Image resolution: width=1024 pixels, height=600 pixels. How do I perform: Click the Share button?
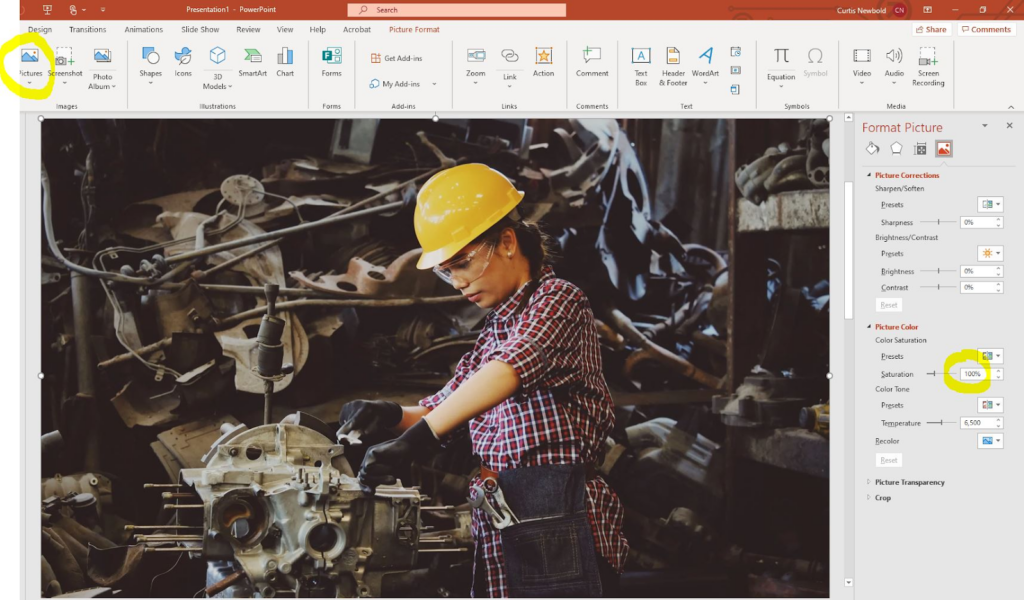[930, 29]
